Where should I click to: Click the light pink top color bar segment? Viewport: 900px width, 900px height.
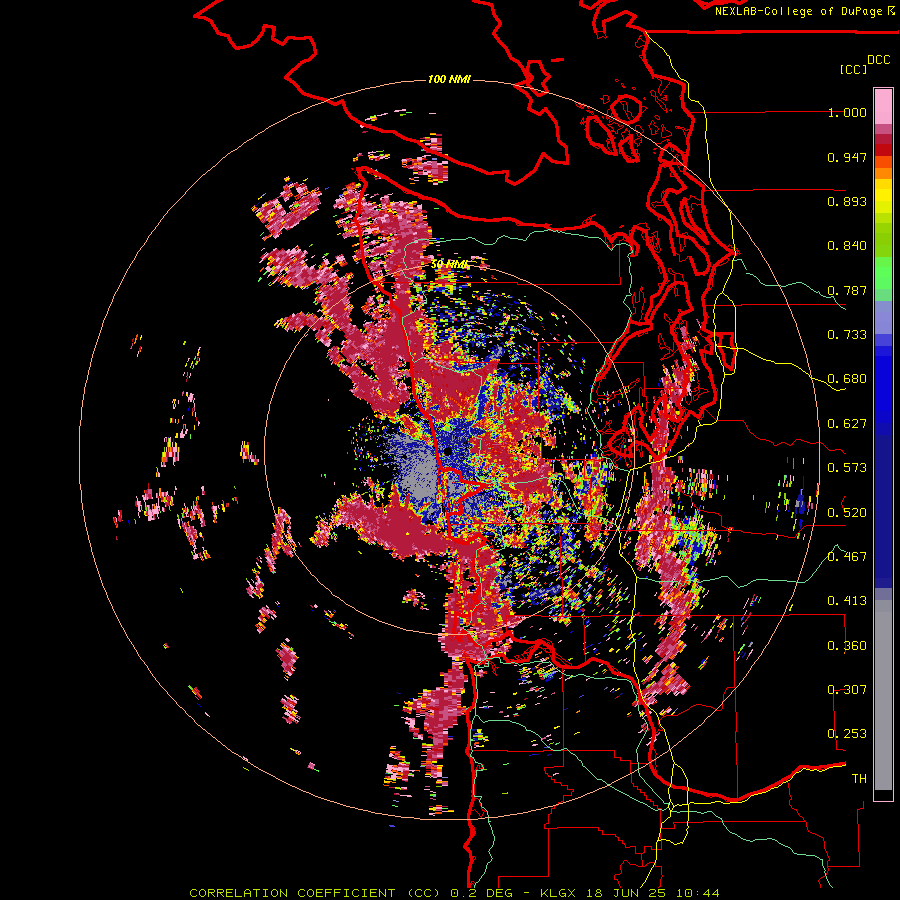(883, 106)
